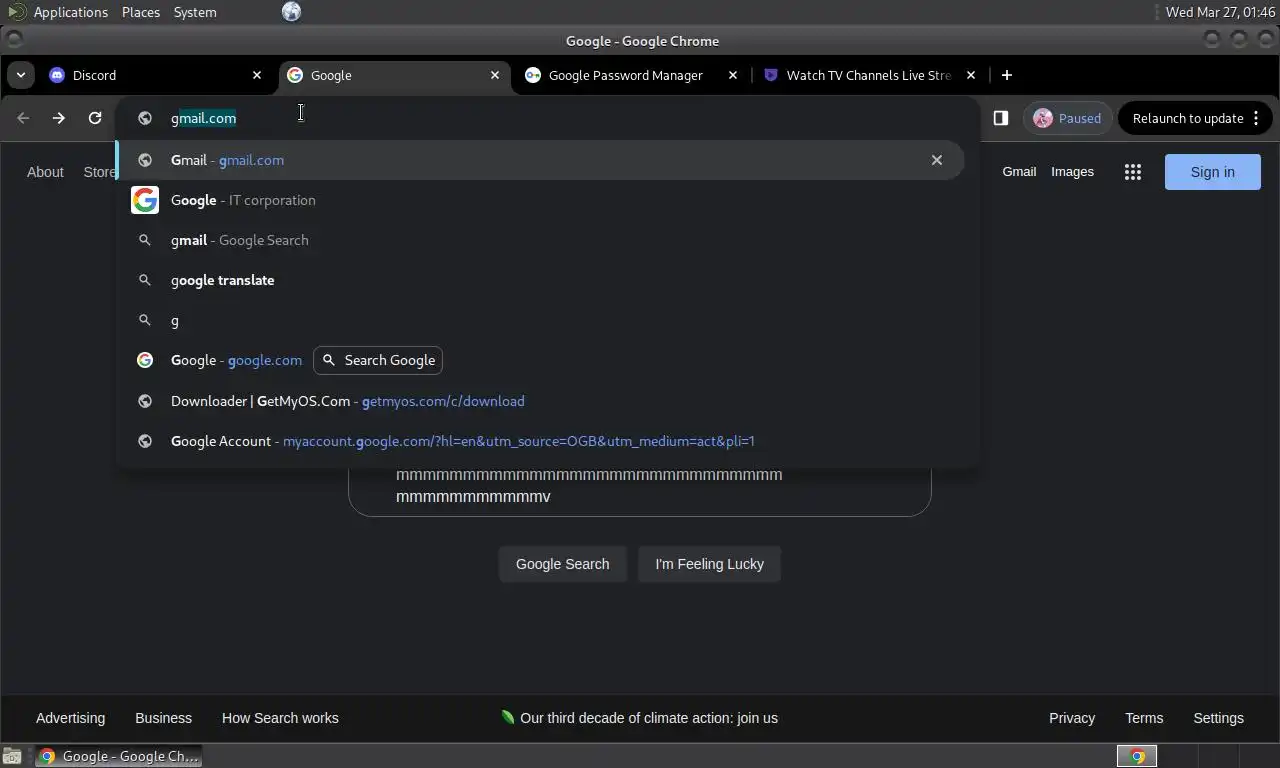This screenshot has width=1280, height=768.
Task: Click Google Chrome taskbar window button
Action: tap(119, 756)
